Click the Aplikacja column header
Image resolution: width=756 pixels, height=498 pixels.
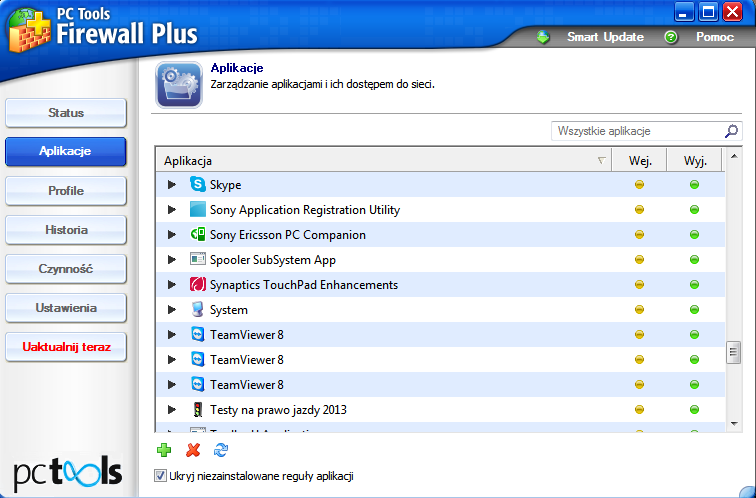(384, 161)
